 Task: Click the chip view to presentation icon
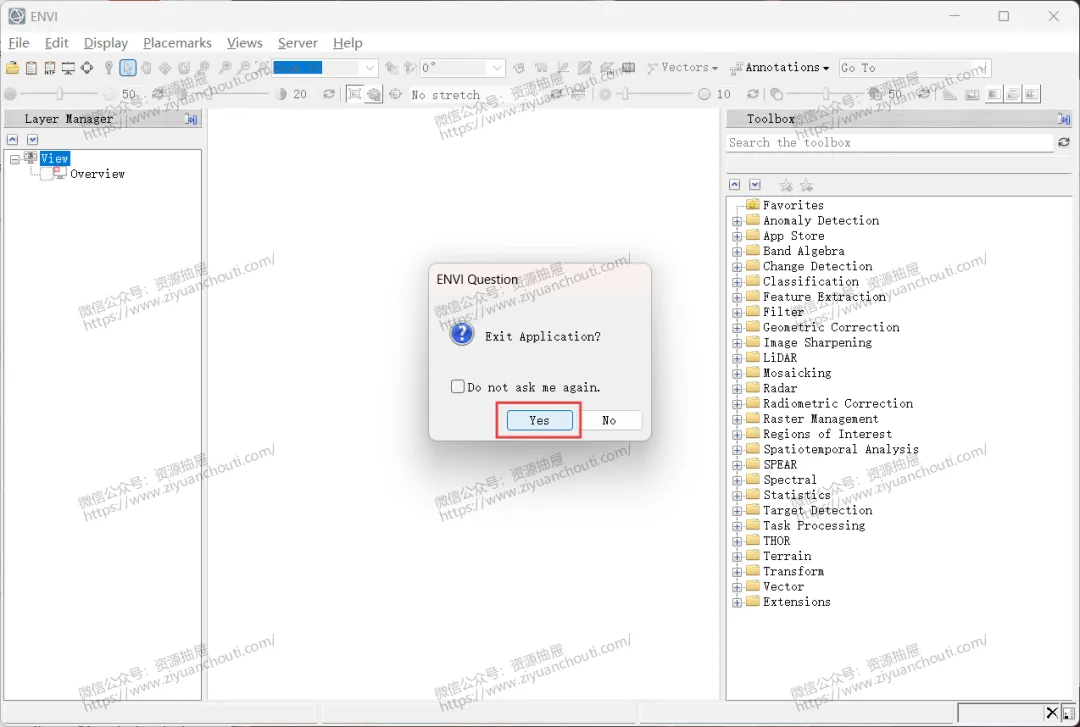pyautogui.click(x=68, y=68)
